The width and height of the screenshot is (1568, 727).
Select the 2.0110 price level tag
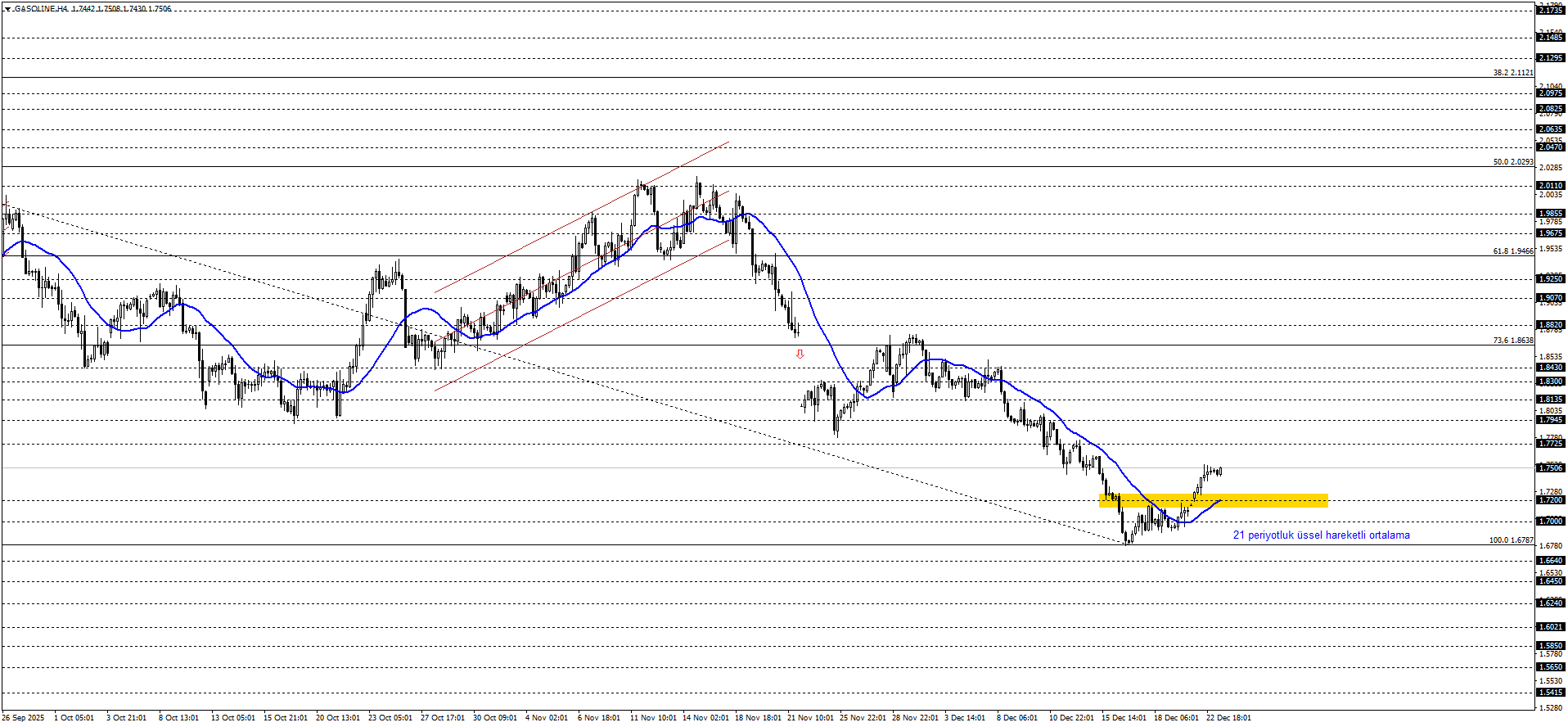(x=1550, y=186)
